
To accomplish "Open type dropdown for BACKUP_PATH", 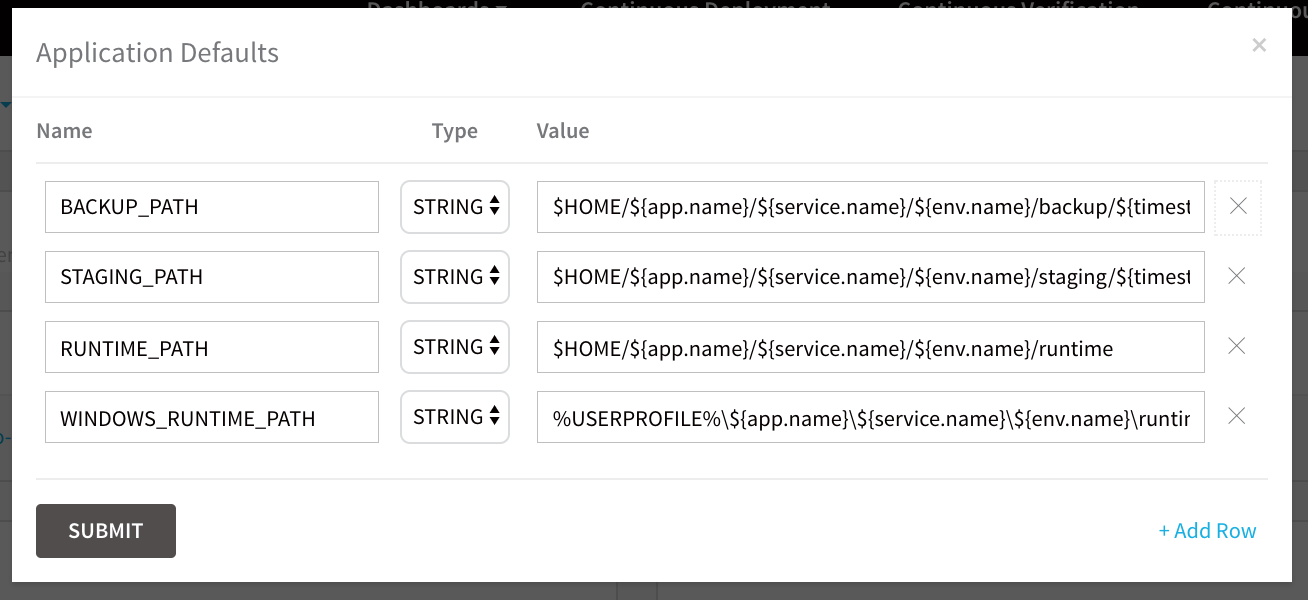I will [455, 207].
